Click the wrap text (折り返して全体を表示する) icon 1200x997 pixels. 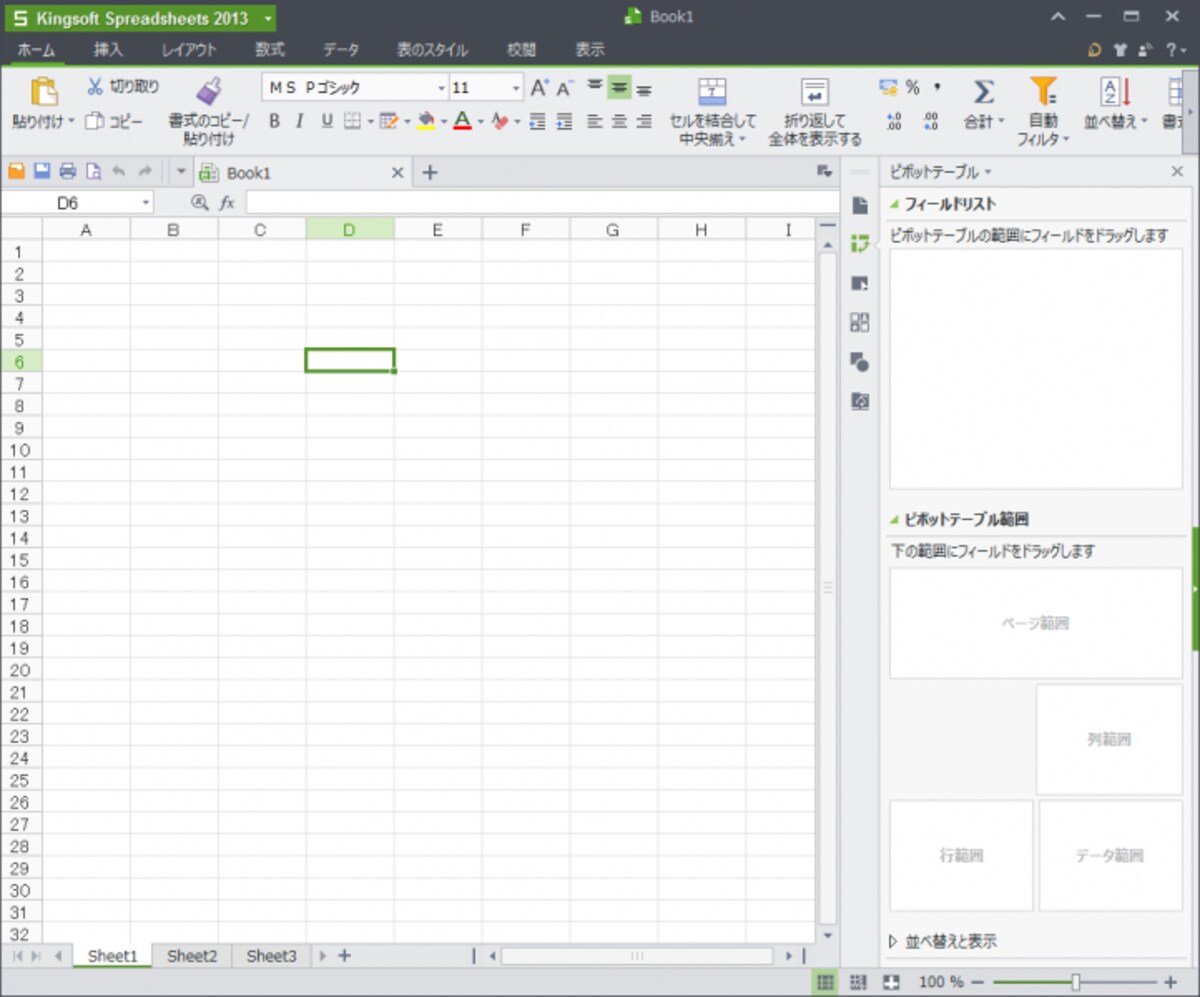815,91
